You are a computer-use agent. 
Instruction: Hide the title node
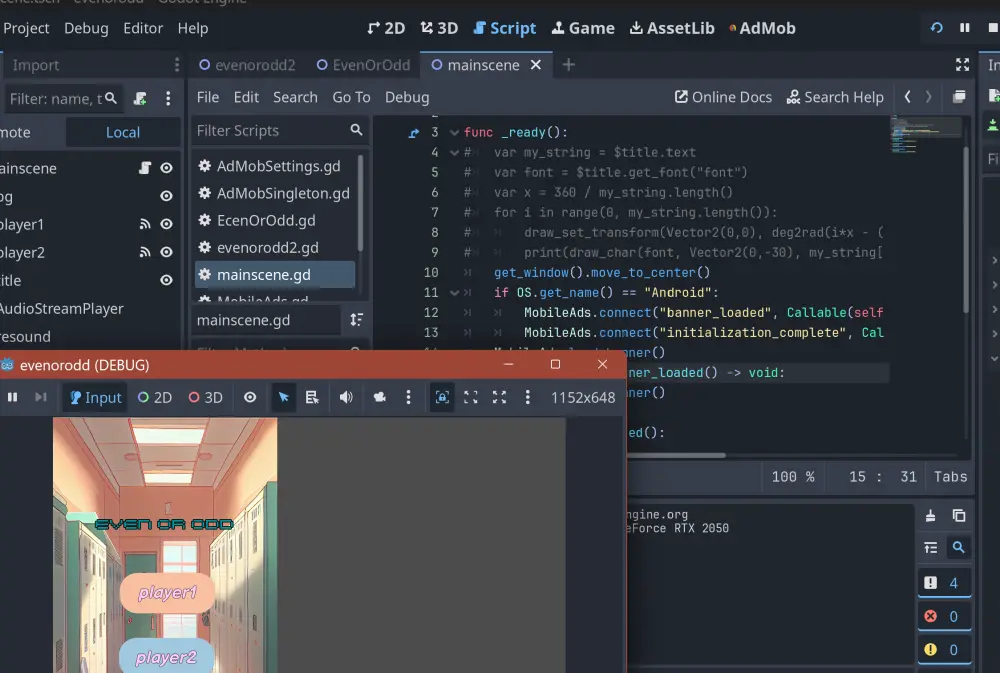[x=166, y=280]
